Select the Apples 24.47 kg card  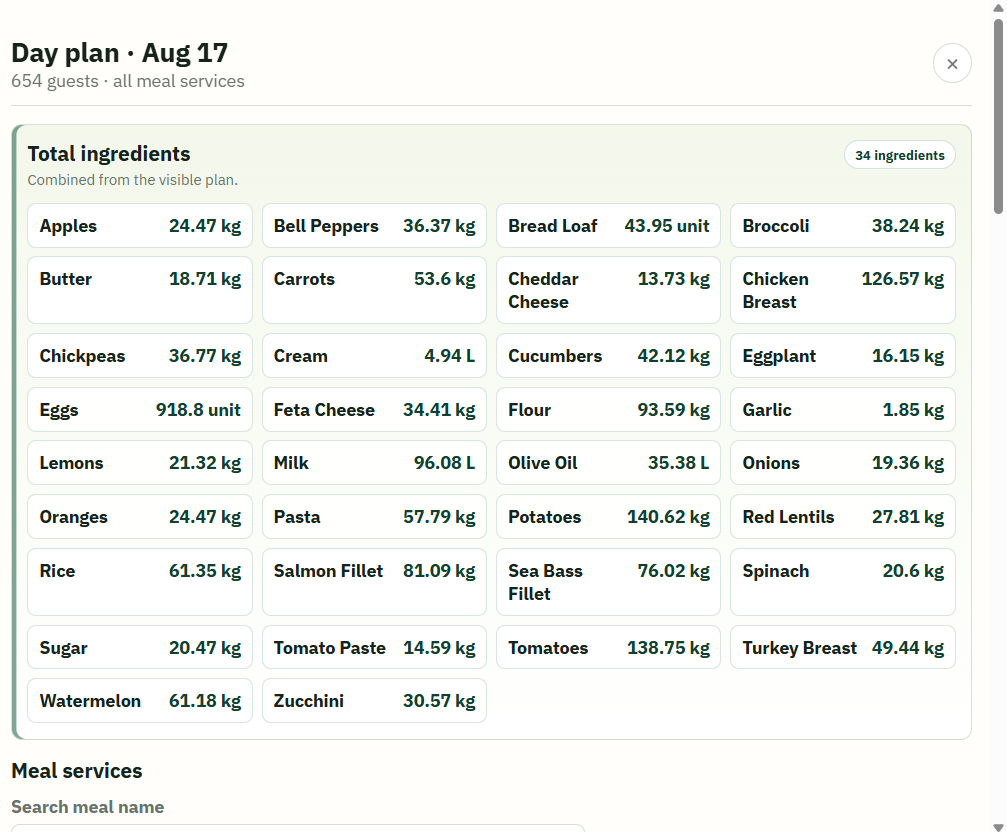(x=140, y=226)
